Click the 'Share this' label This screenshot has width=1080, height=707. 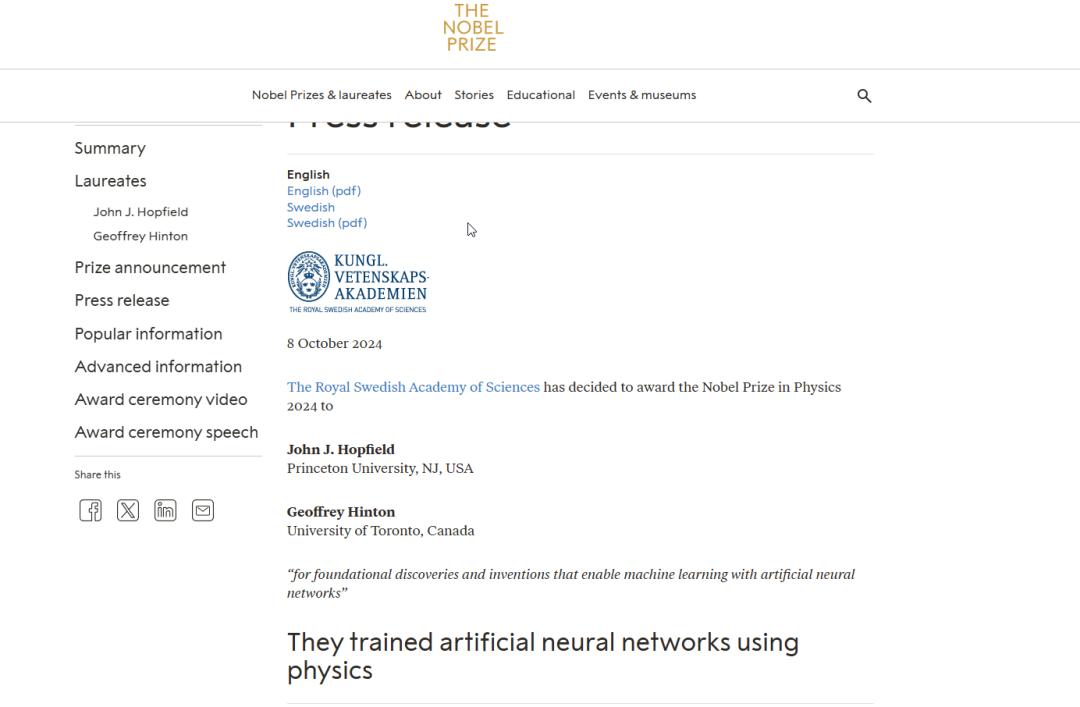click(x=97, y=475)
